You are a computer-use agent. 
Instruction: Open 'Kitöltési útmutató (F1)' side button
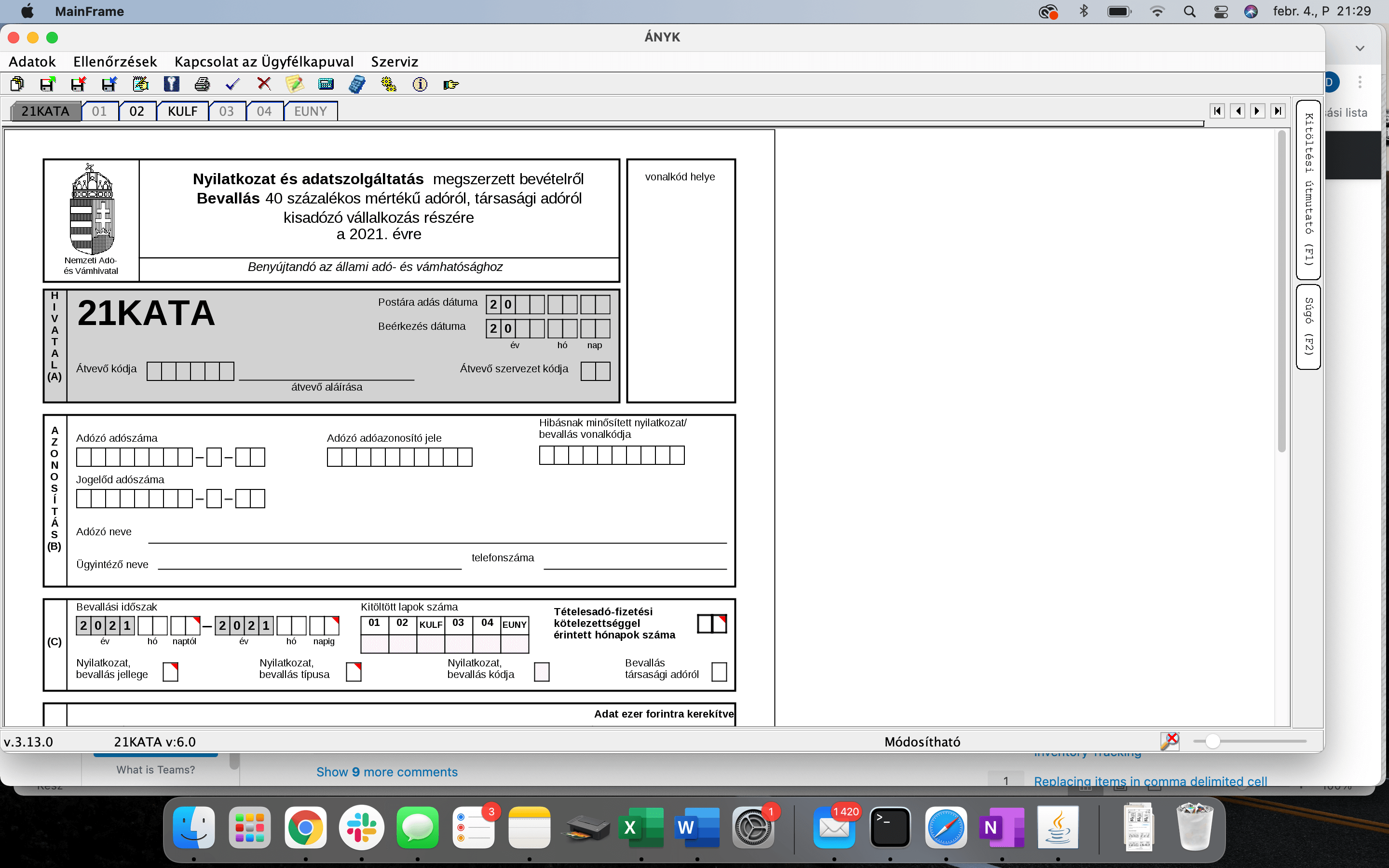coord(1308,190)
